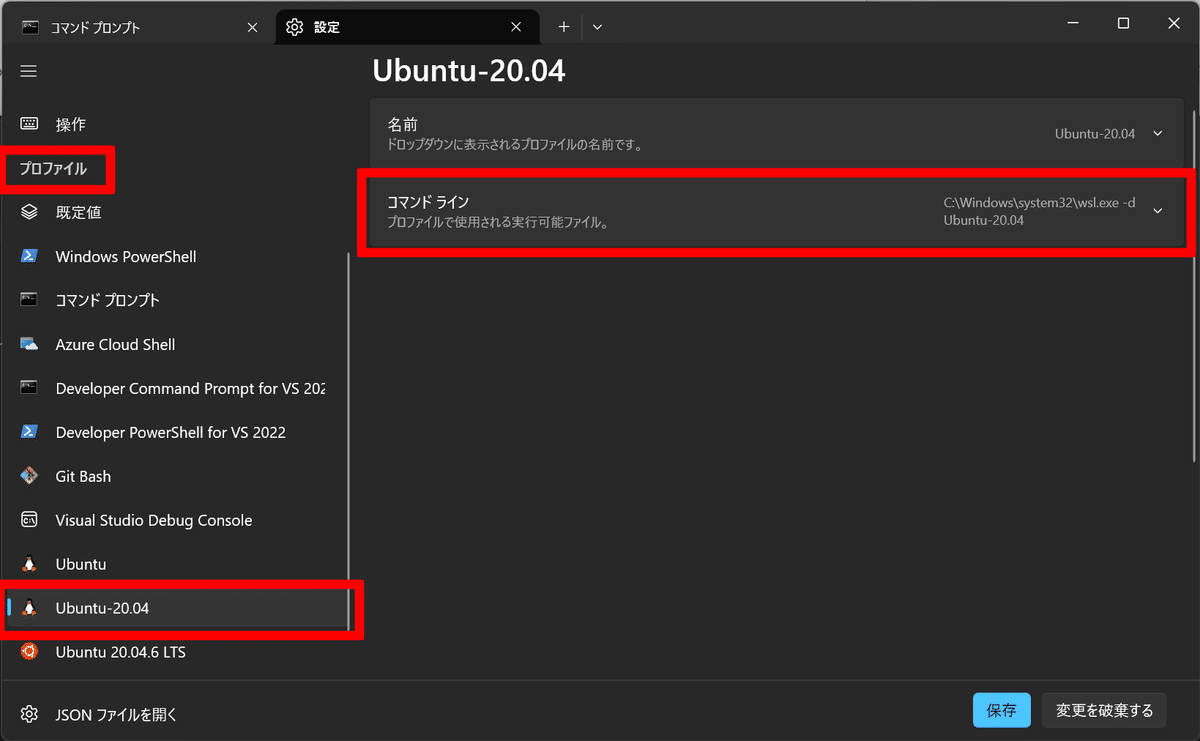
Task: Close the コマンド プロンプト tab
Action: pyautogui.click(x=253, y=27)
